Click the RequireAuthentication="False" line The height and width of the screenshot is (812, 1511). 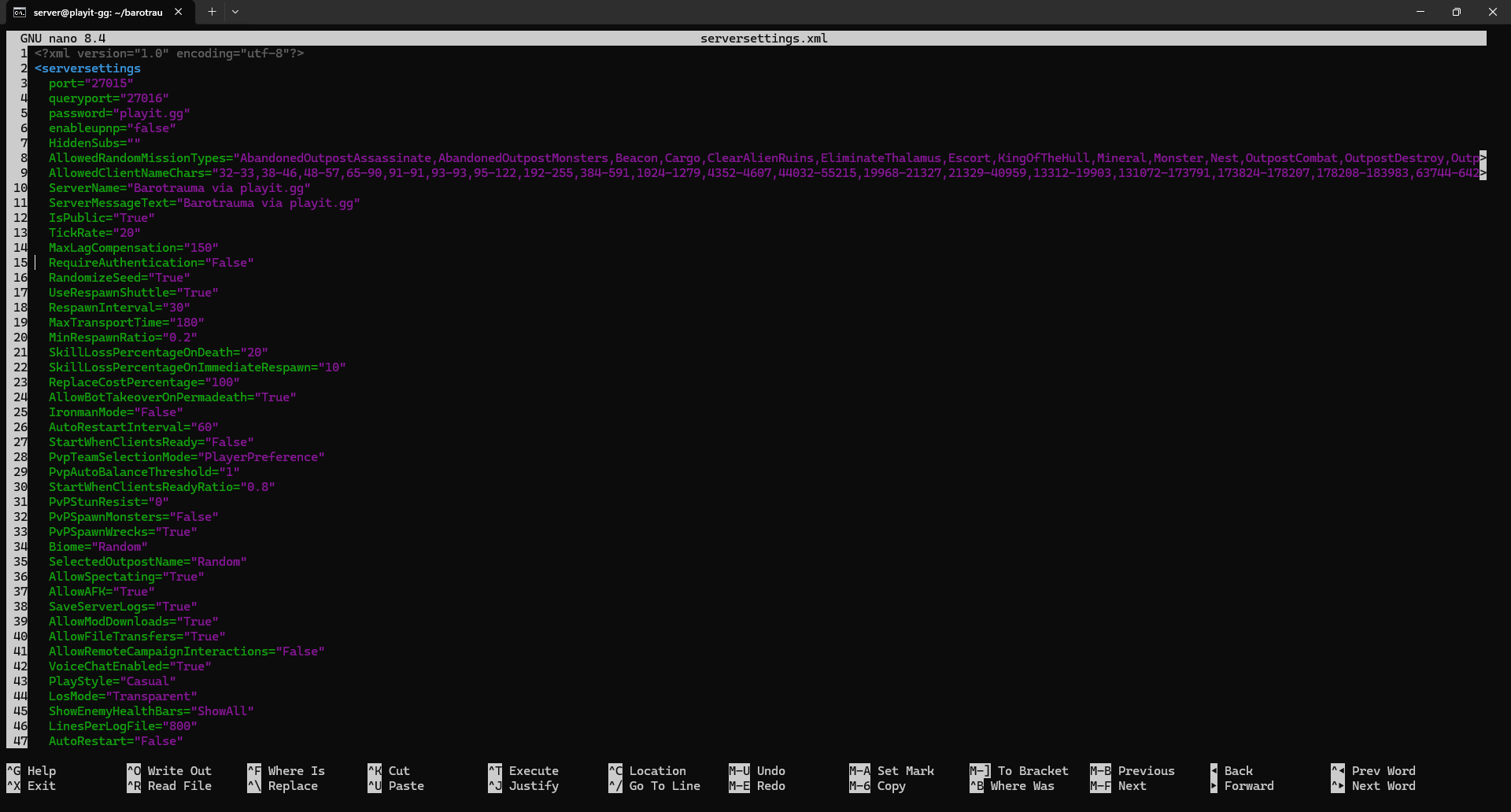pos(151,263)
